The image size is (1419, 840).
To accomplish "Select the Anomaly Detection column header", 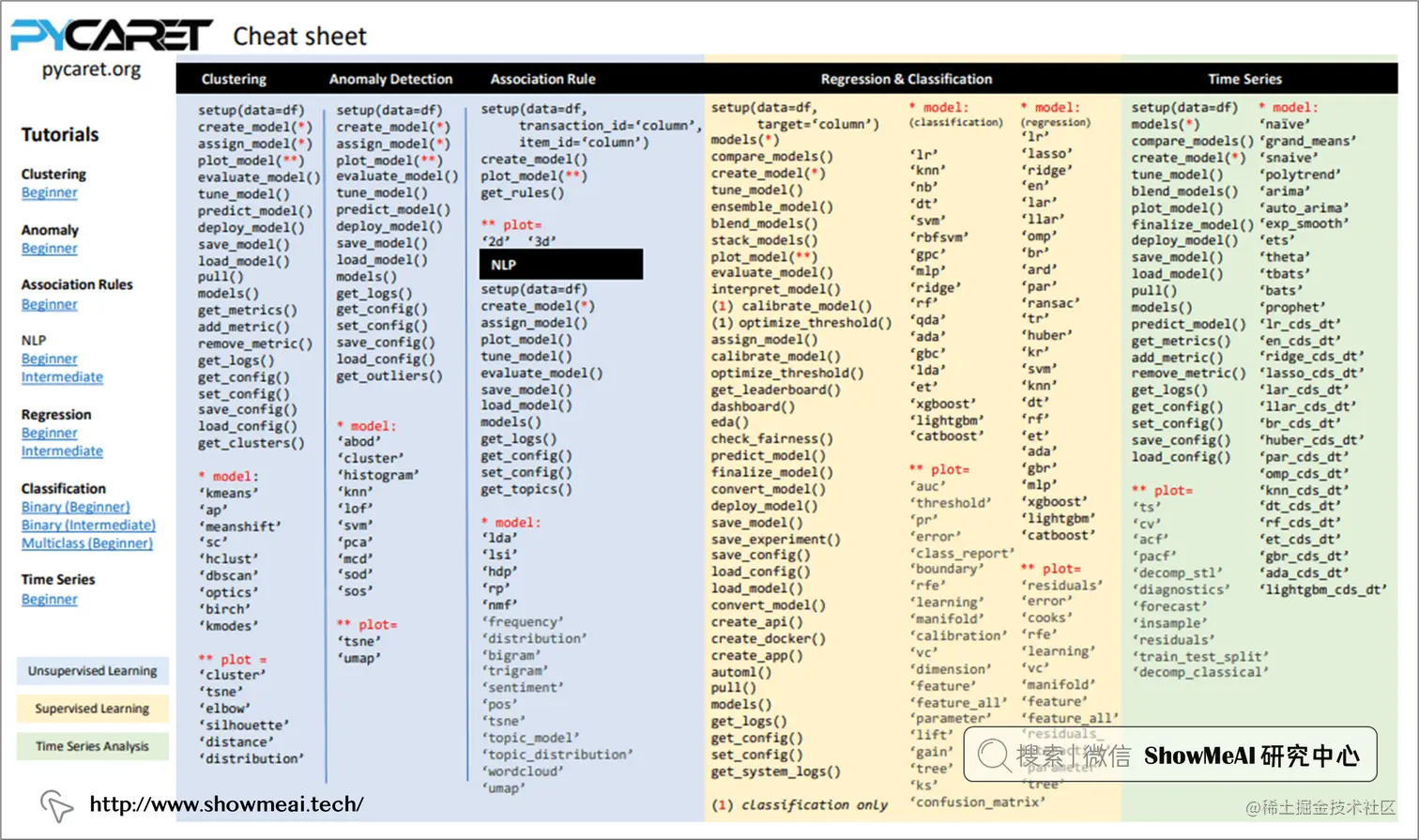I will tap(390, 80).
